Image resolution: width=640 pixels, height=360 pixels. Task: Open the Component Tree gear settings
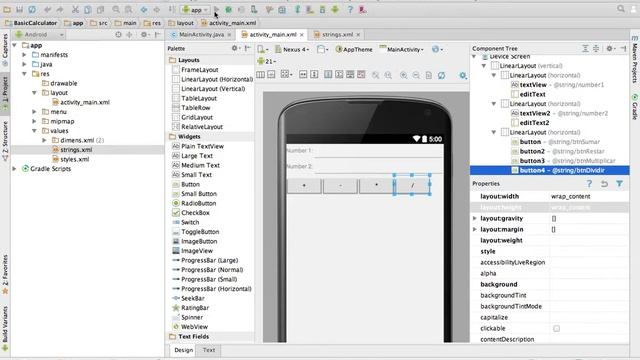click(x=609, y=48)
